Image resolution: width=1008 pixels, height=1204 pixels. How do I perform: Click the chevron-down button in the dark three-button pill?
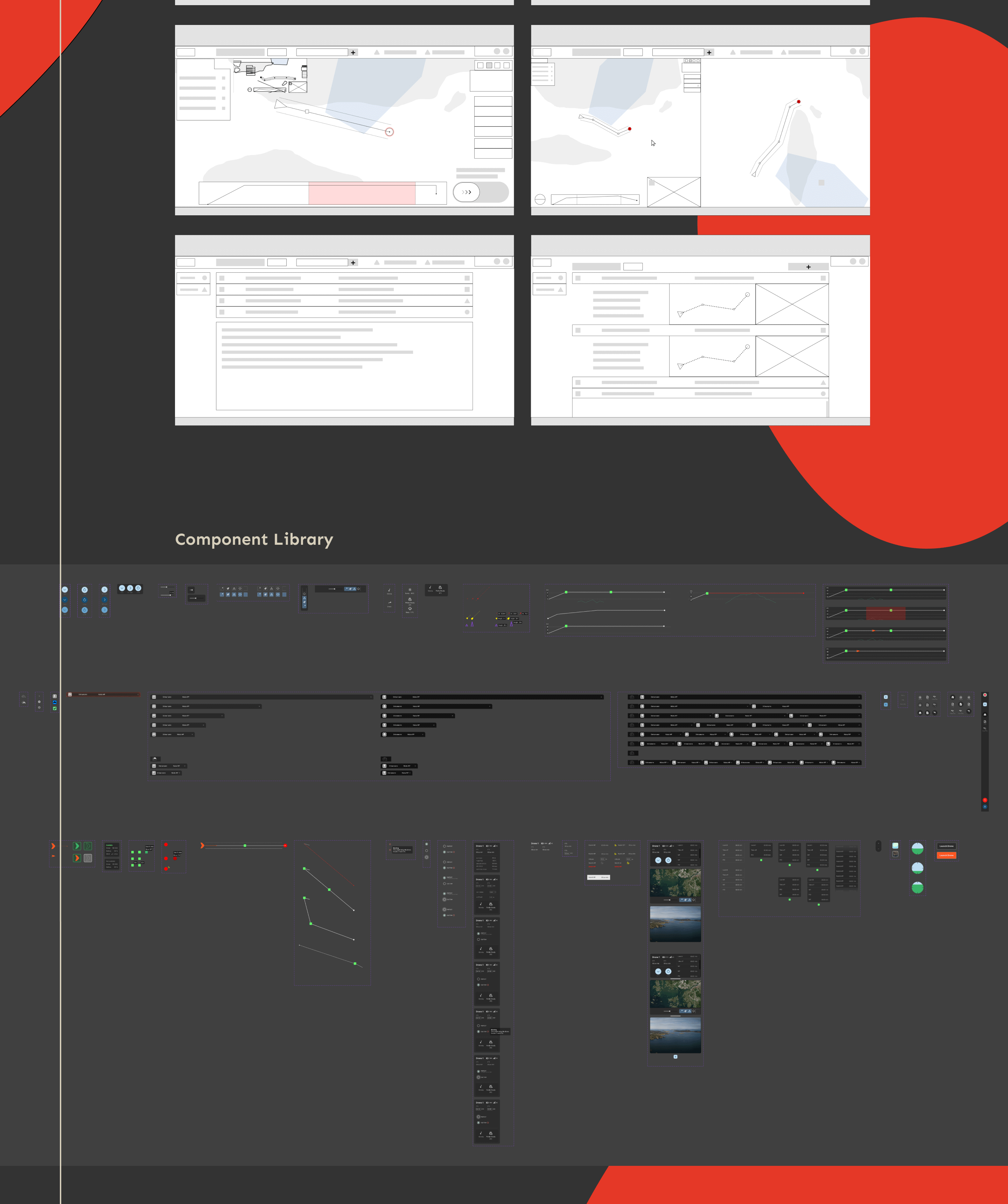122,588
